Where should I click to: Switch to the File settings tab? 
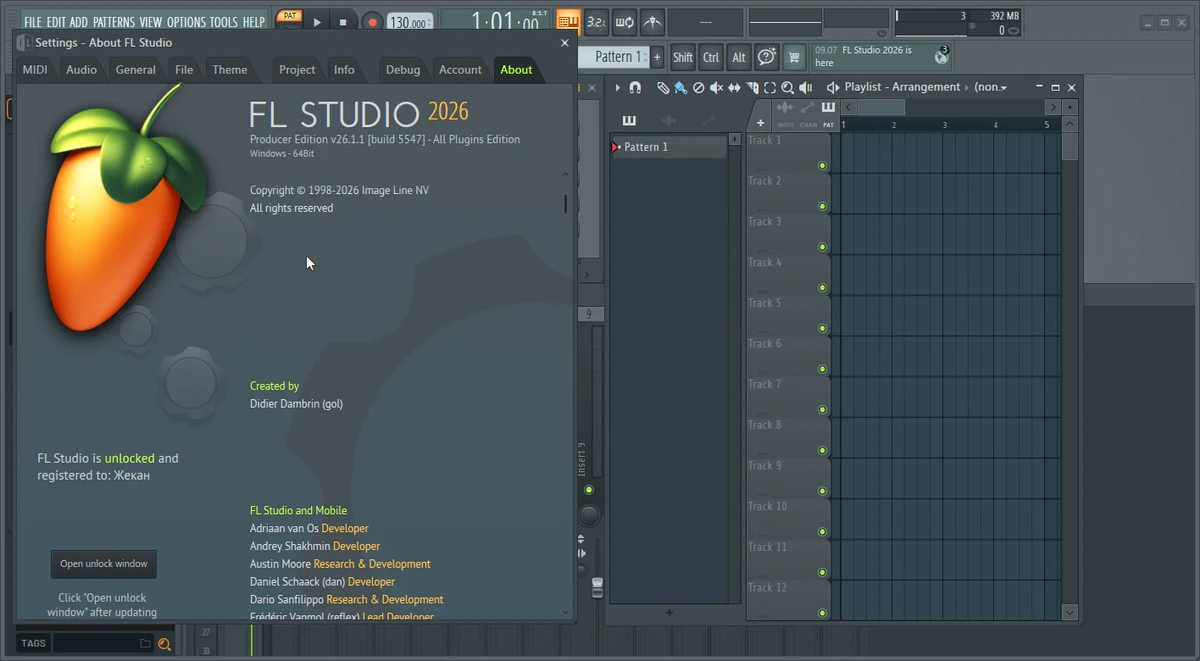click(x=184, y=70)
